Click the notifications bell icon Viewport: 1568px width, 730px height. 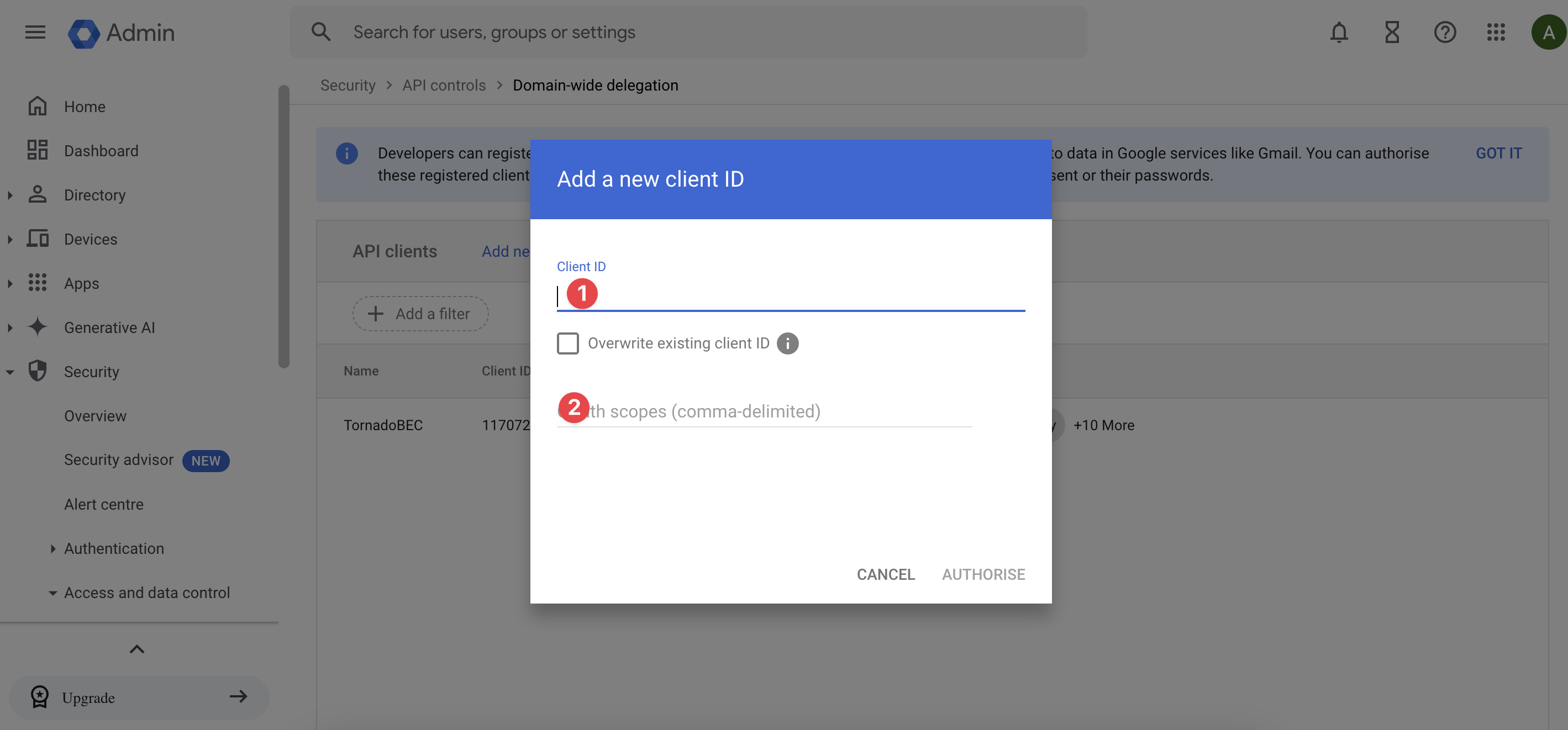click(x=1339, y=32)
